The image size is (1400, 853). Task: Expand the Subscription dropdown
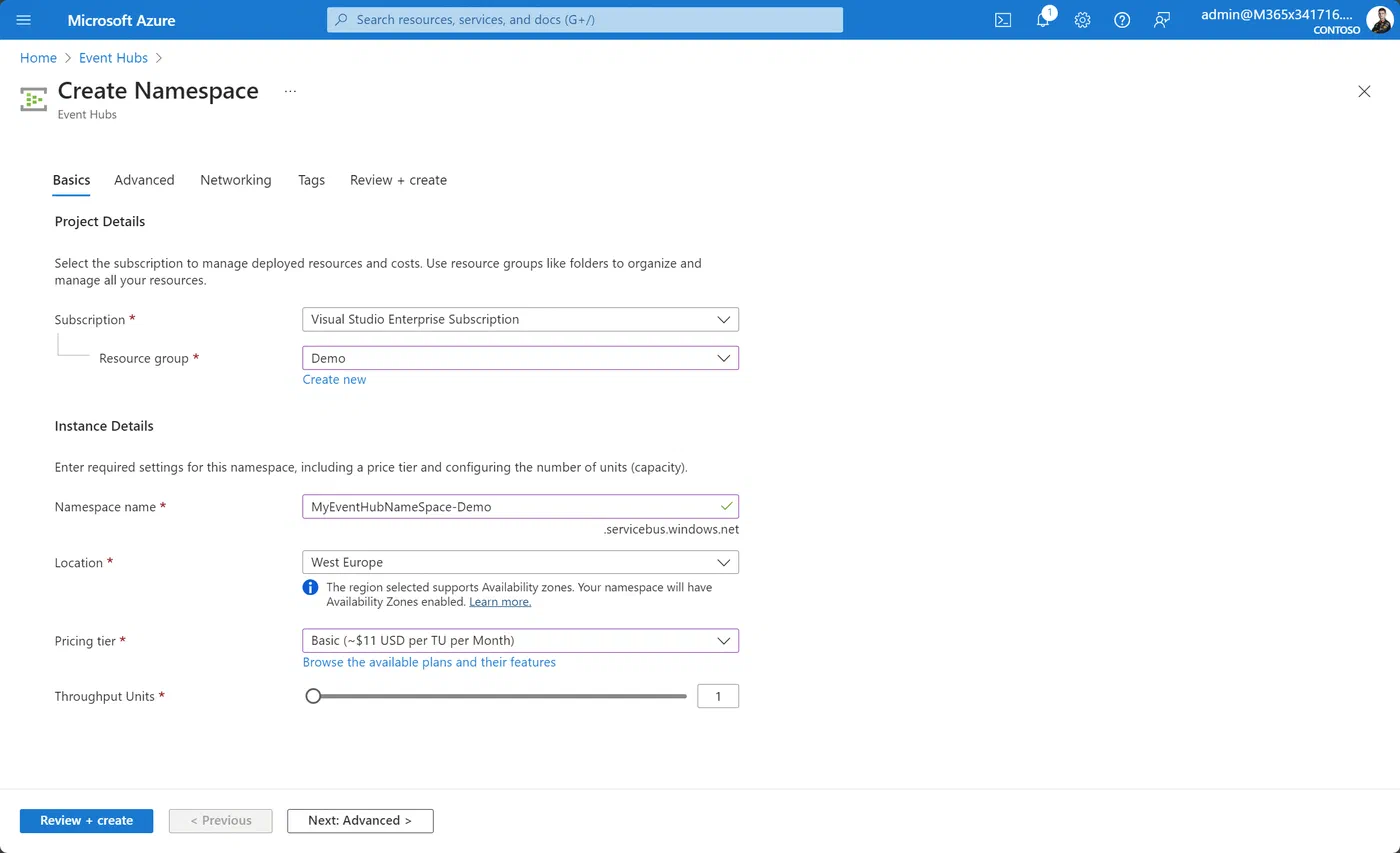point(520,320)
